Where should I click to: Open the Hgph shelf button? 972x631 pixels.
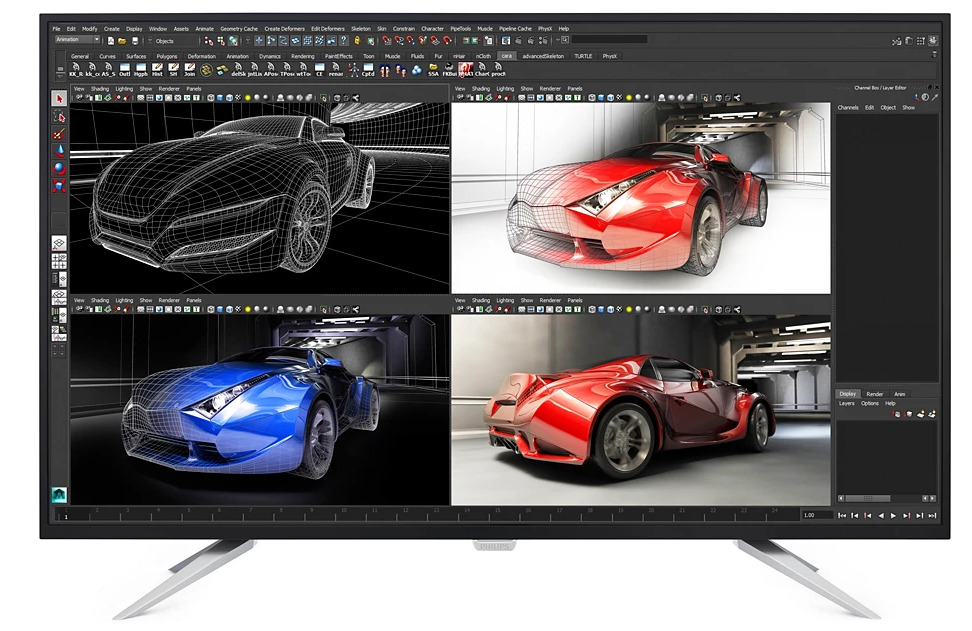[141, 69]
